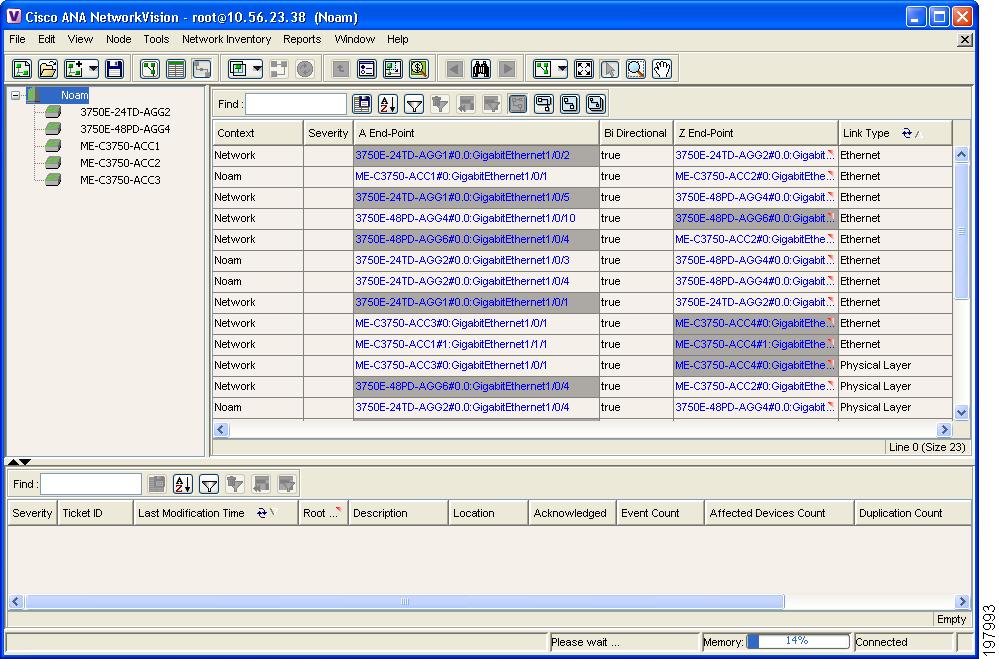Switch to list view table icon
999x659 pixels.
point(176,69)
